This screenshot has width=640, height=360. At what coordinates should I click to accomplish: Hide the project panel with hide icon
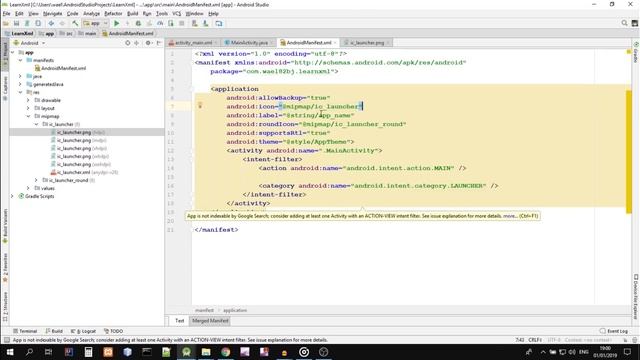pos(159,43)
